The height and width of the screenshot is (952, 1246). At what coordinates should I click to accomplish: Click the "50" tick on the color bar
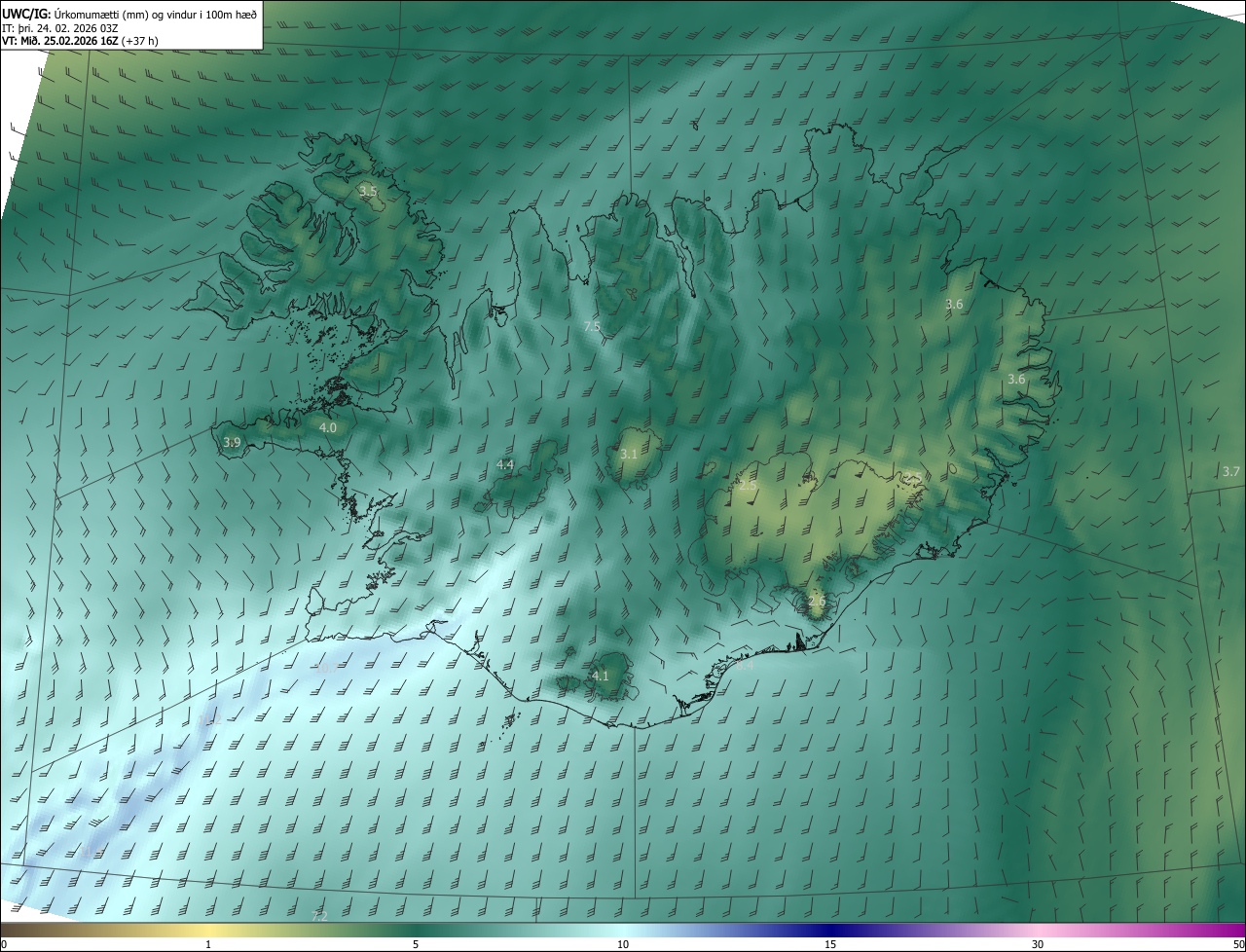click(1238, 944)
